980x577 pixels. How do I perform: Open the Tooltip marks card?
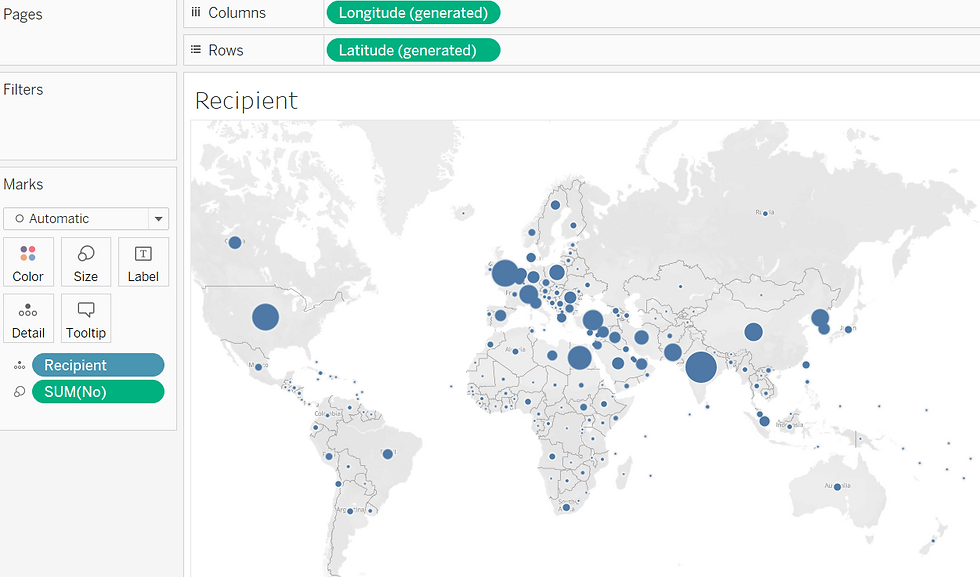(x=86, y=318)
